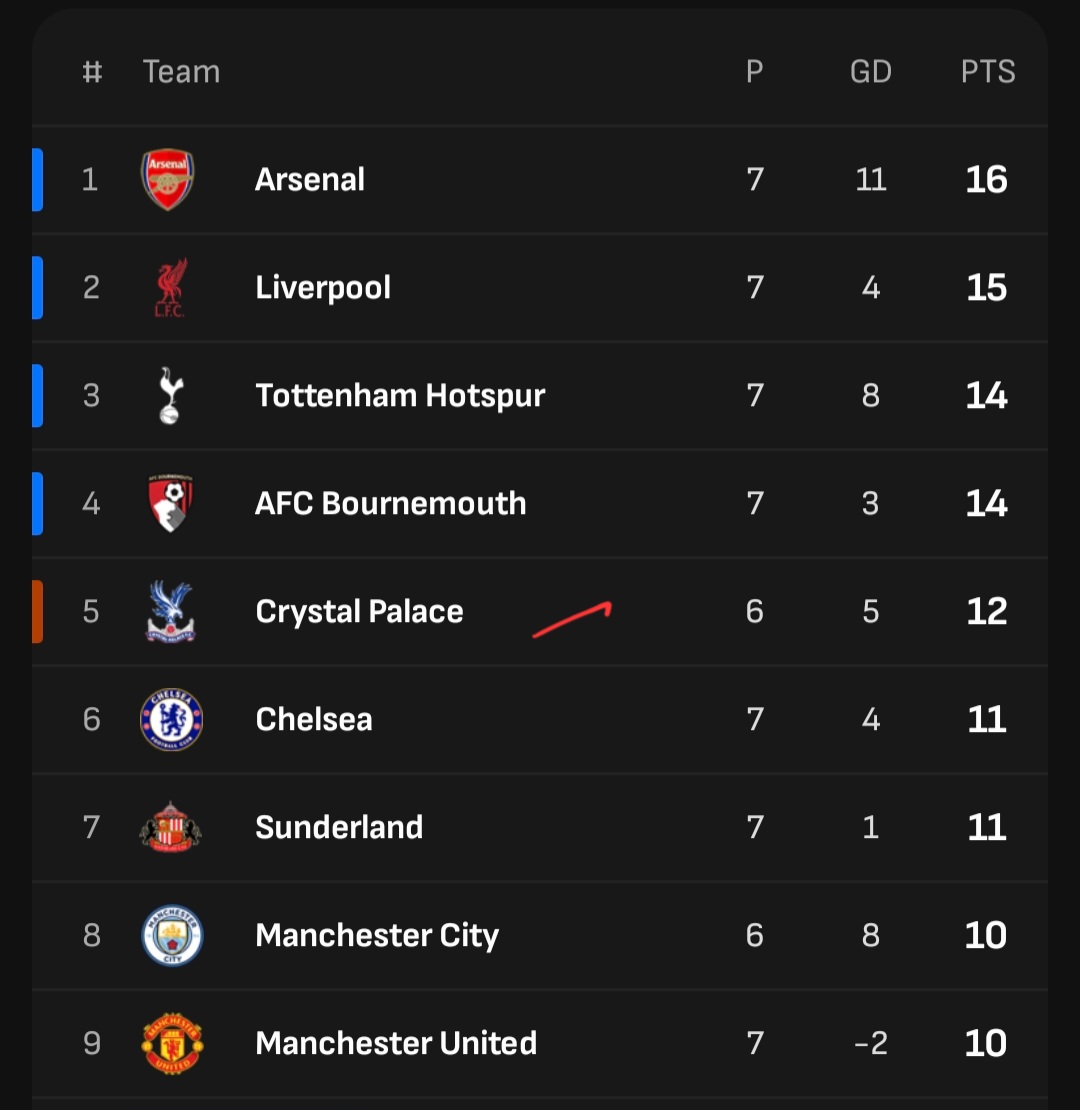Viewport: 1080px width, 1110px height.
Task: Open Manchester United team name
Action: point(396,1043)
